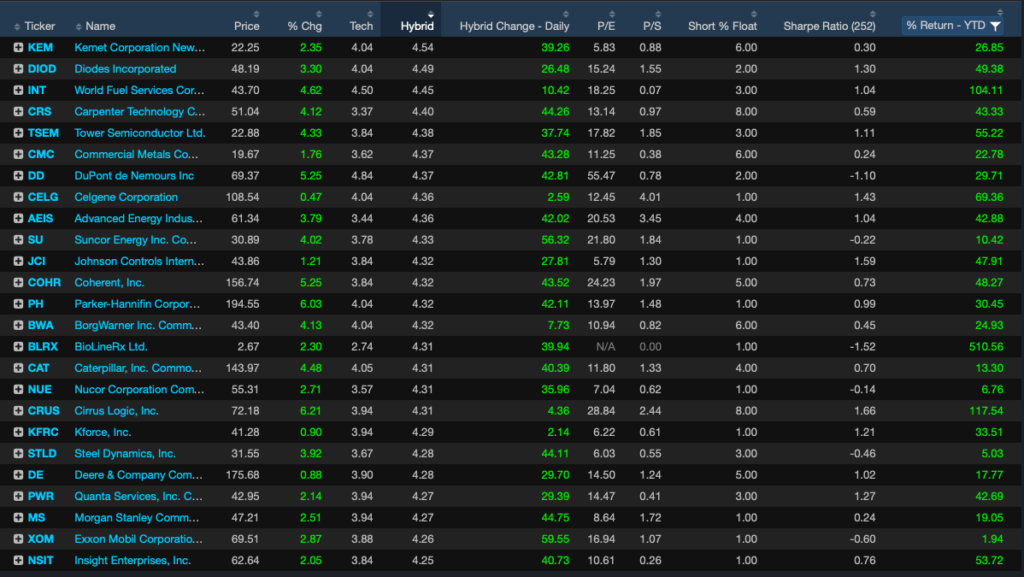Expand the CRS row plus icon
The height and width of the screenshot is (577, 1024).
pos(18,112)
